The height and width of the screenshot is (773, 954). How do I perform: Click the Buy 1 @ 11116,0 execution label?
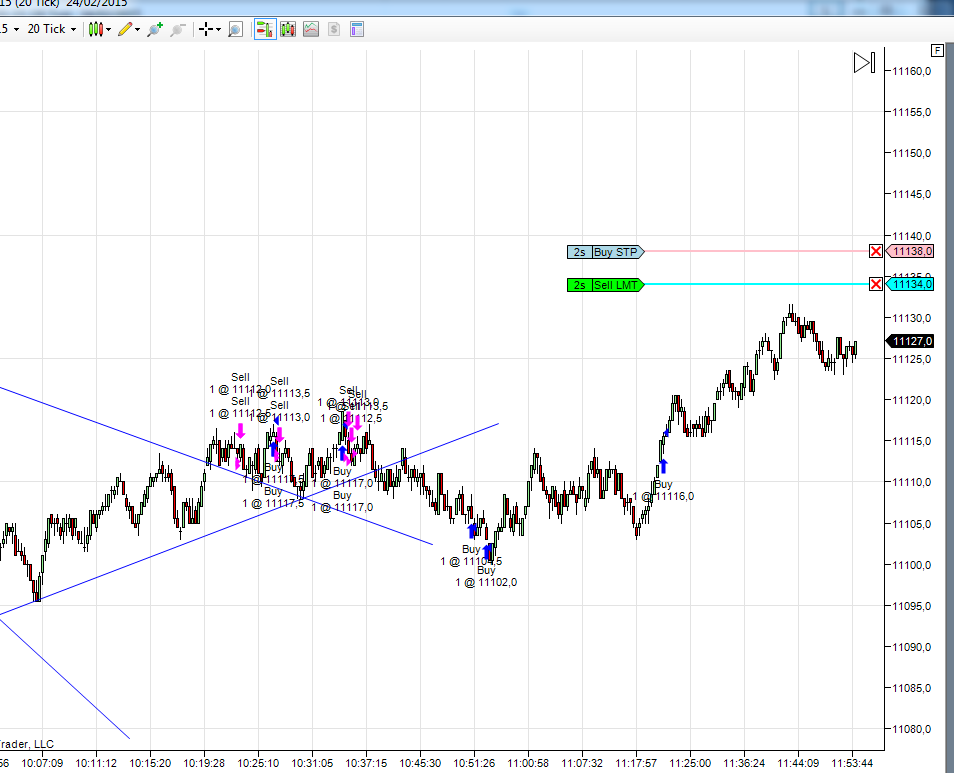[x=663, y=490]
